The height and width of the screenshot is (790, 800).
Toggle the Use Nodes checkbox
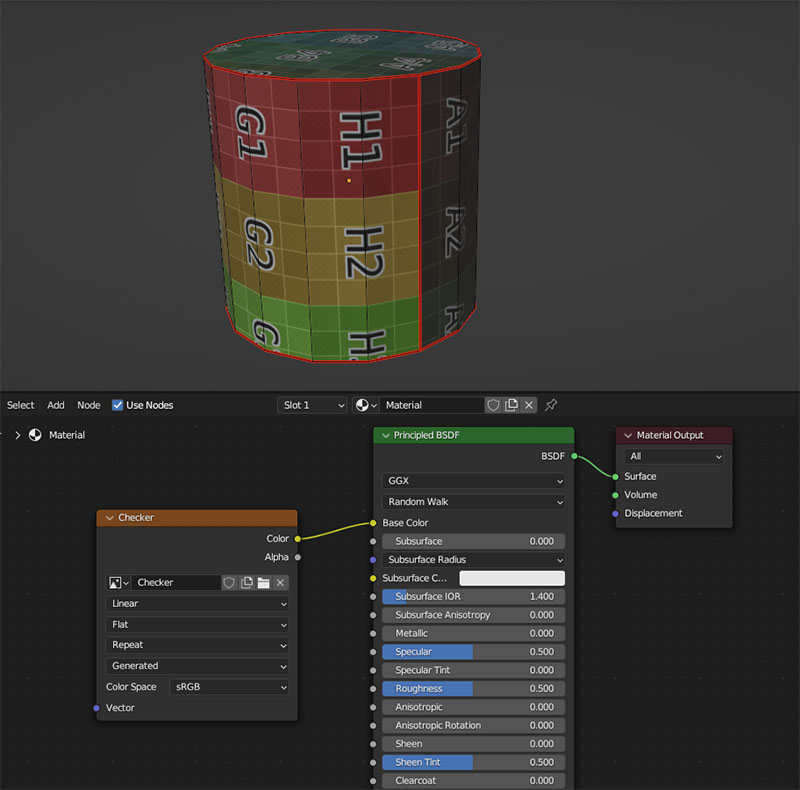(117, 405)
